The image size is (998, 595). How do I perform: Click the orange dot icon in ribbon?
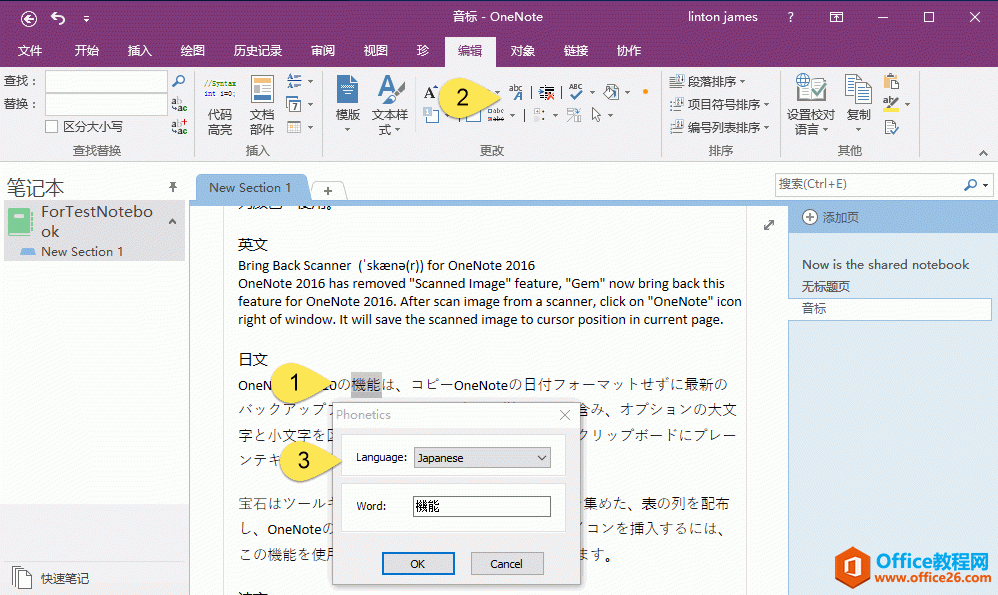[x=645, y=92]
